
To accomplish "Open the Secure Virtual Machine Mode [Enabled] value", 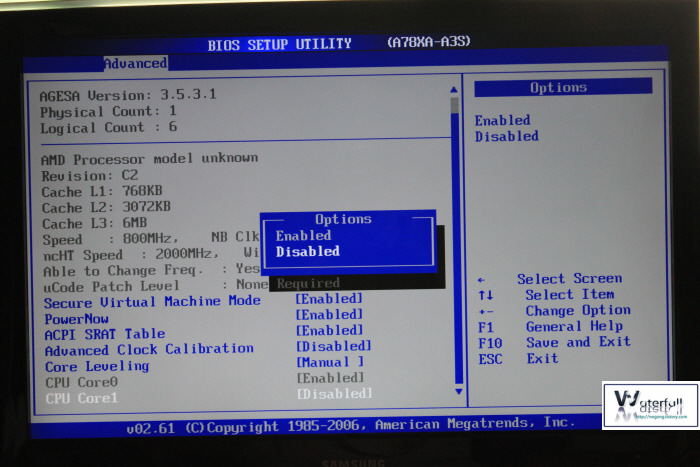I will point(329,299).
